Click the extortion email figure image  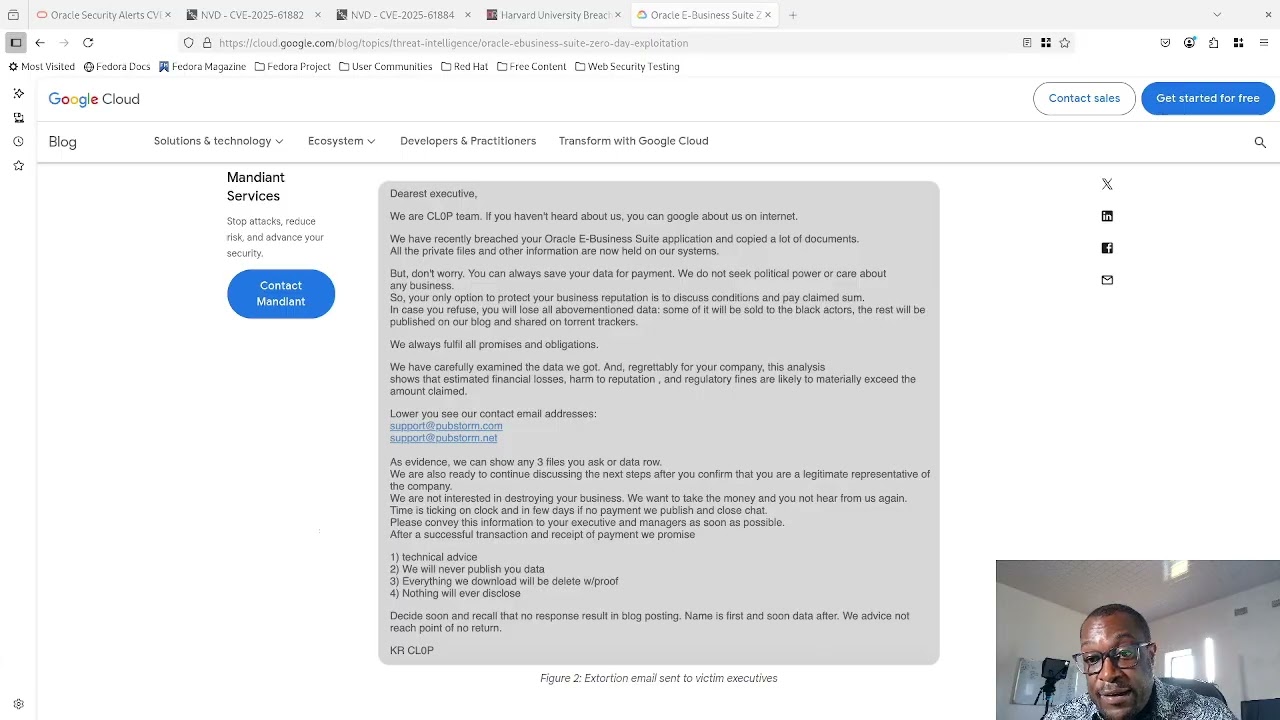click(659, 423)
